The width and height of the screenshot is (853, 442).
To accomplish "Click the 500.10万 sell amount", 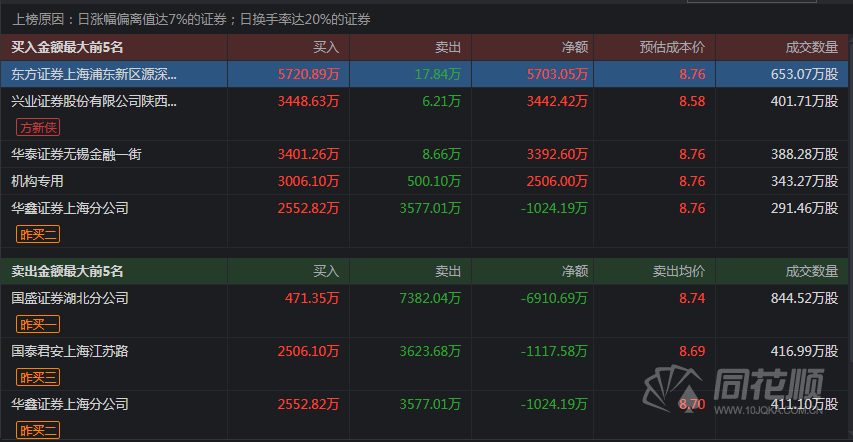I will 434,181.
